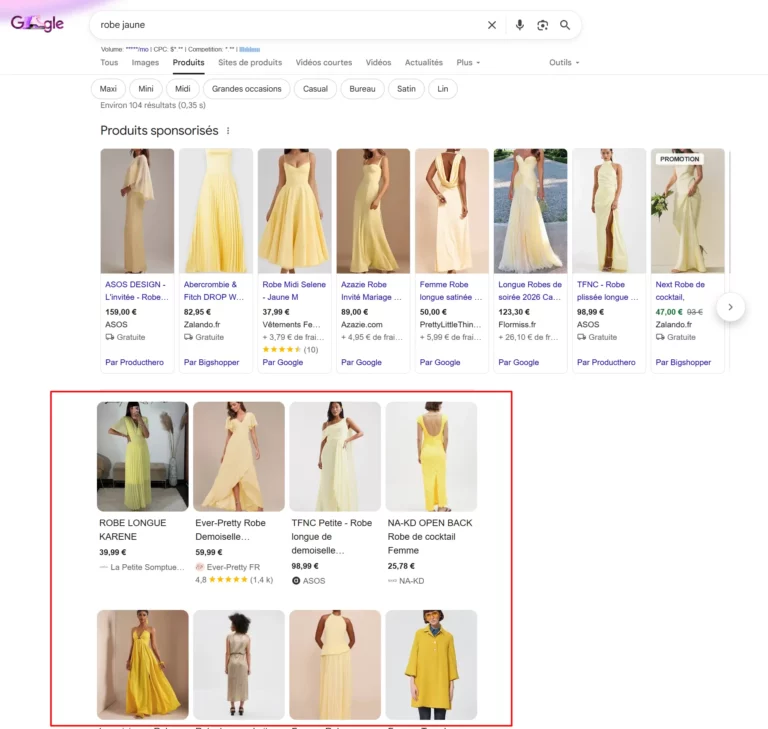Select the Satin filter chip
This screenshot has width=768, height=729.
[407, 89]
